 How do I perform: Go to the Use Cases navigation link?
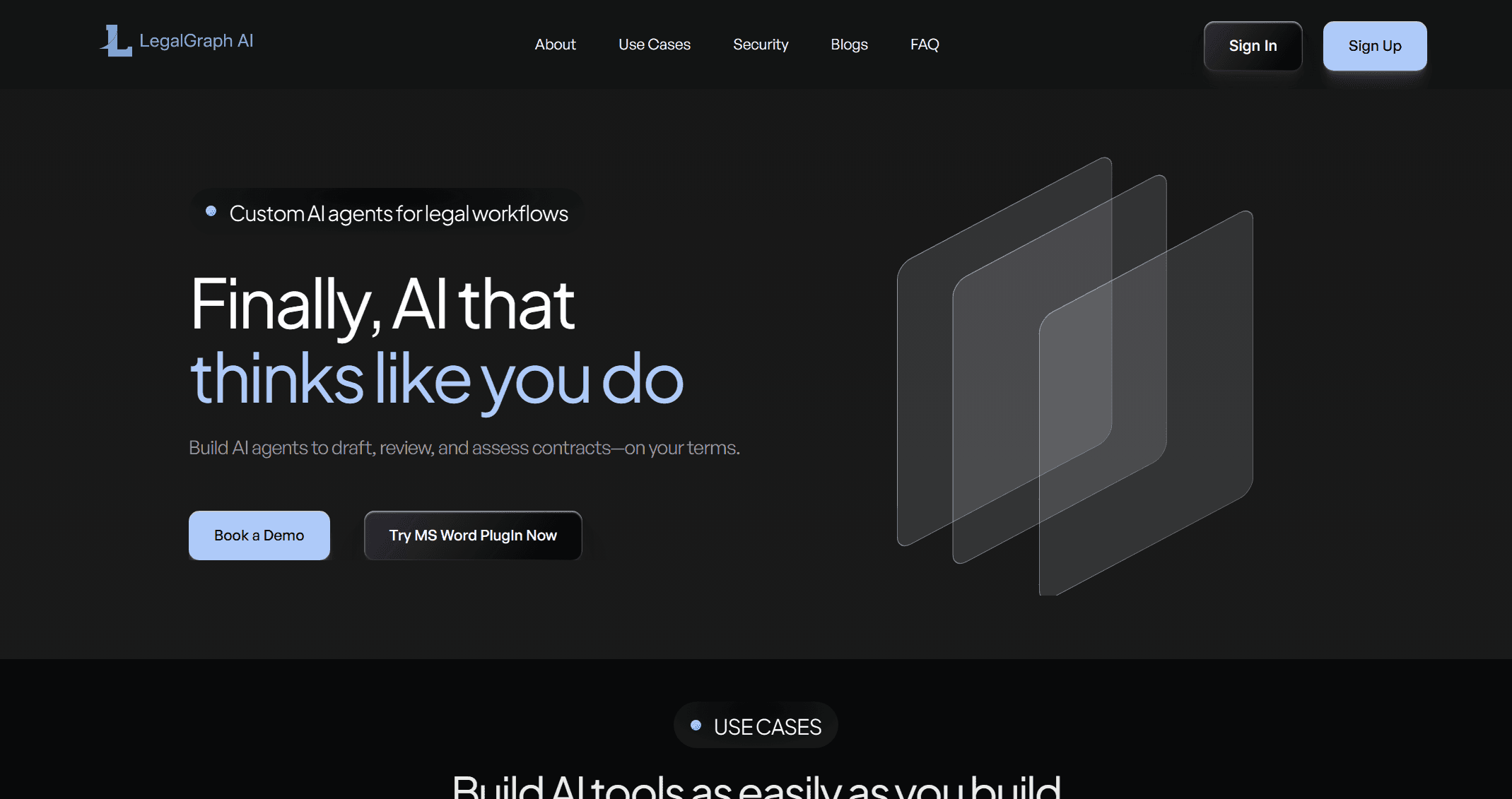click(x=654, y=45)
